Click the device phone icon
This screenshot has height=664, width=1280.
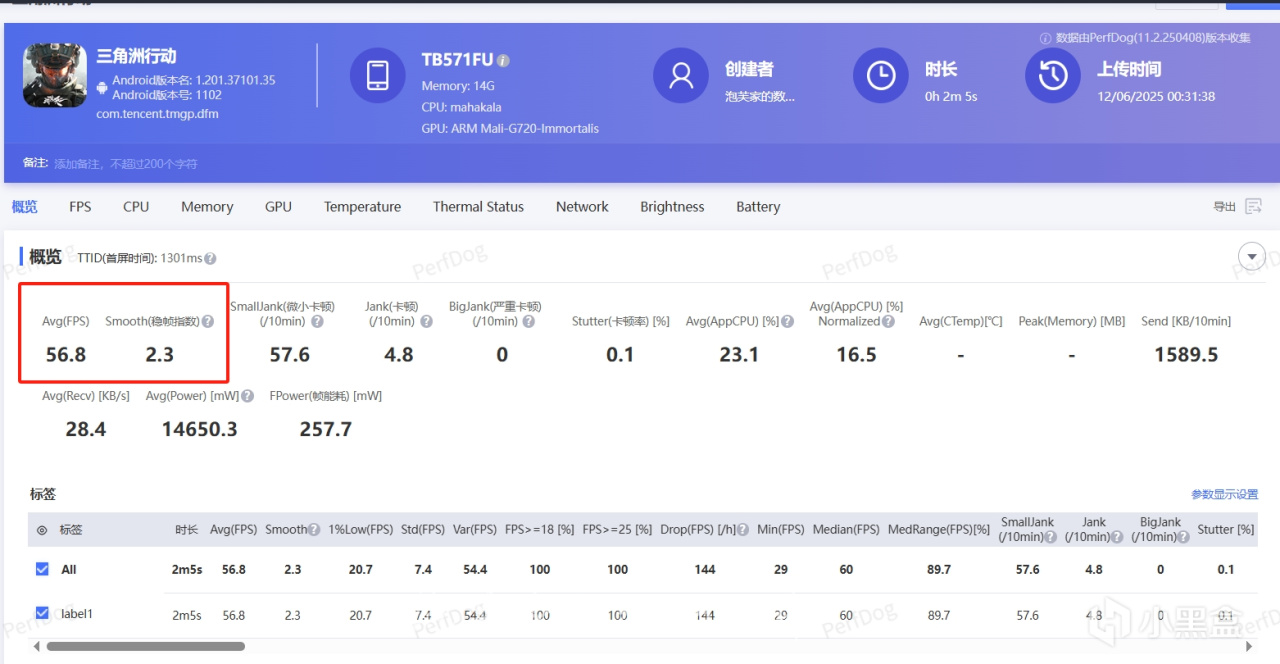tap(378, 75)
